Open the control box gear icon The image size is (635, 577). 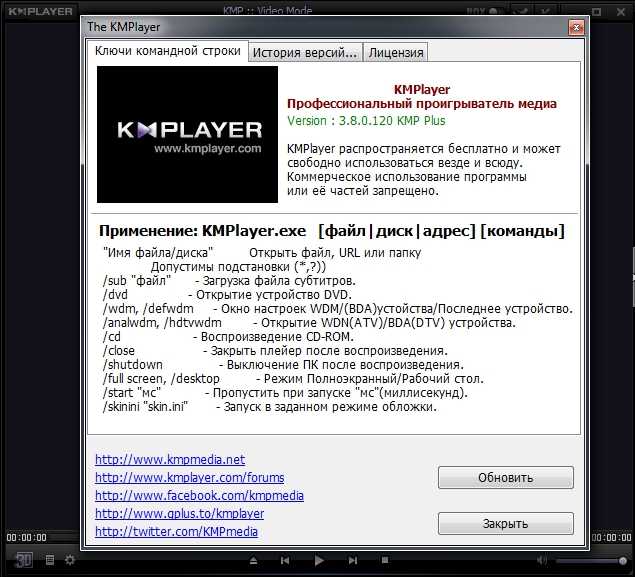point(70,560)
